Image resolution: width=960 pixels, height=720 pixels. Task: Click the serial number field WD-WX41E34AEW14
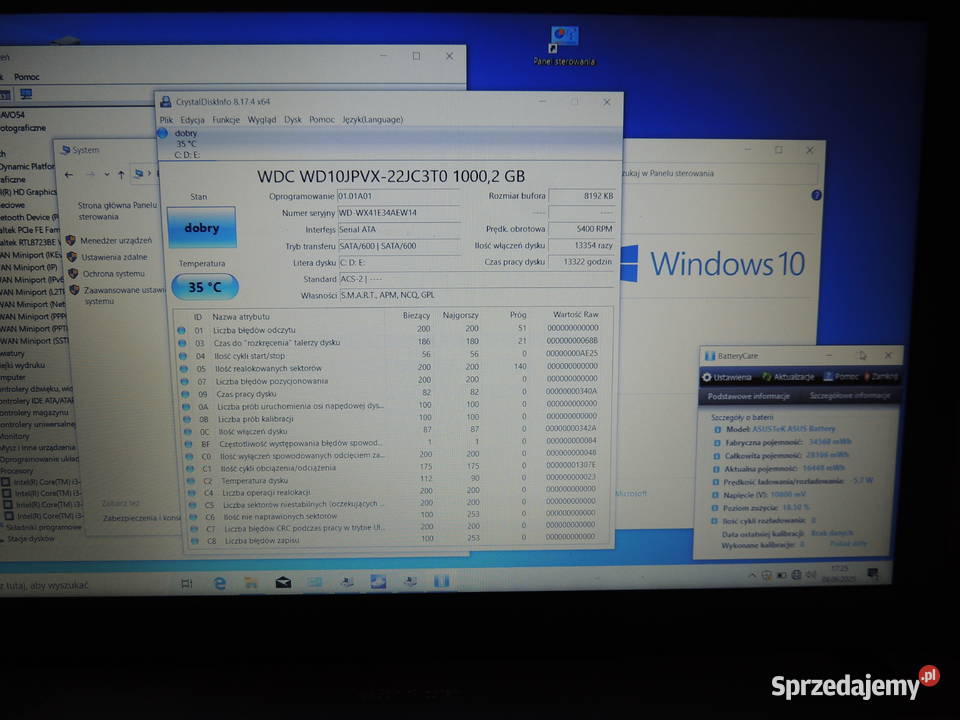399,213
